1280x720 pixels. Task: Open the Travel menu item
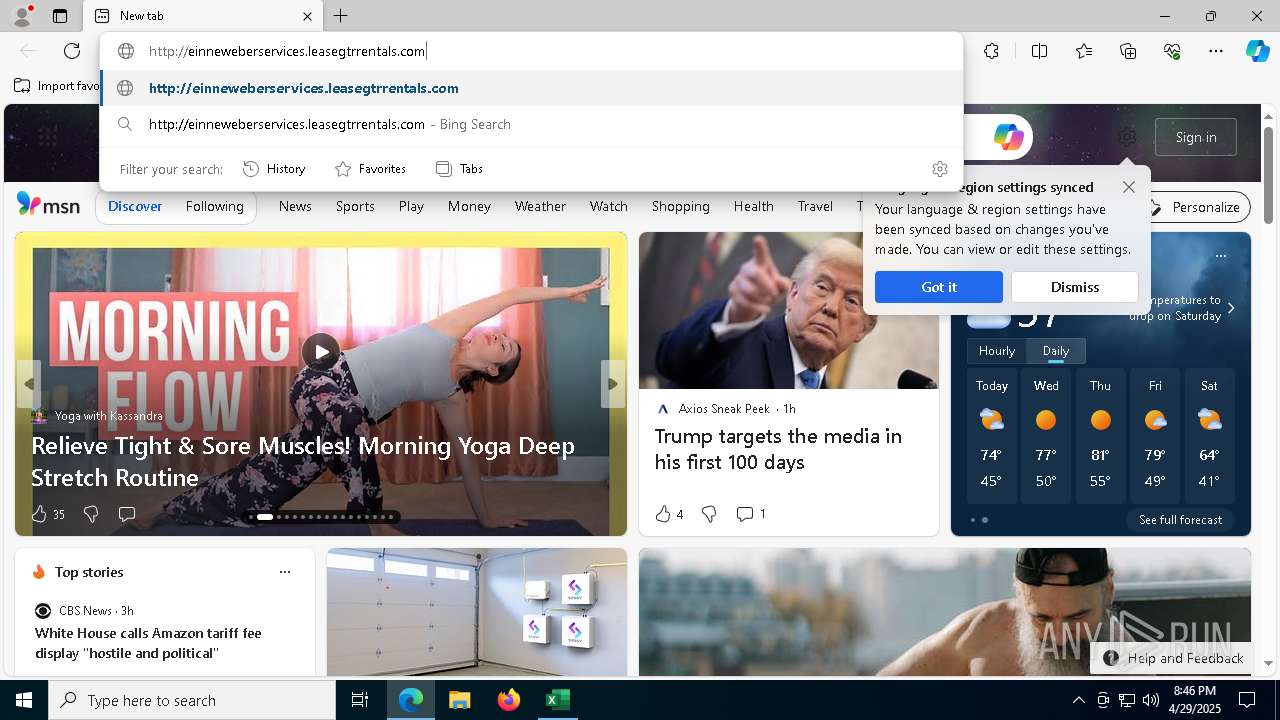[815, 206]
